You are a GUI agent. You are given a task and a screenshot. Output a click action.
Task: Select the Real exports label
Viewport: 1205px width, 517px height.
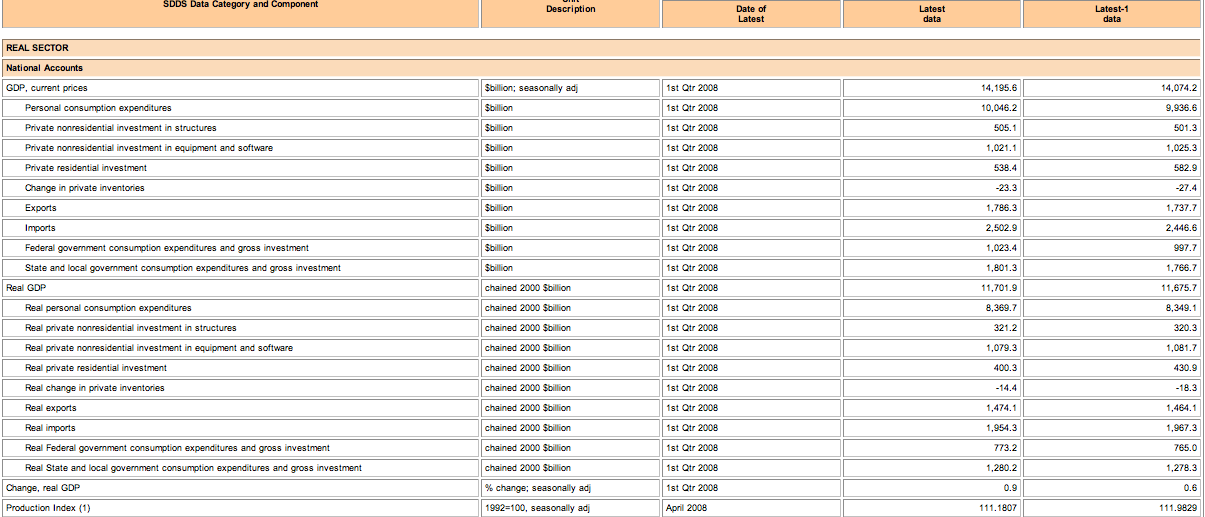point(51,408)
